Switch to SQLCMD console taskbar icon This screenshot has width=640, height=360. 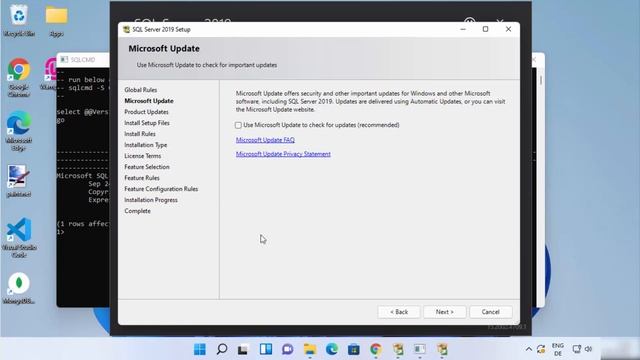click(x=420, y=349)
